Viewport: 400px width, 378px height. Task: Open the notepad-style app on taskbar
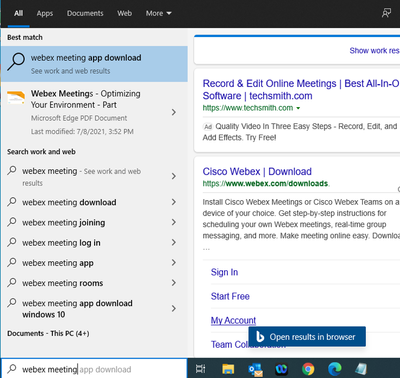361,369
